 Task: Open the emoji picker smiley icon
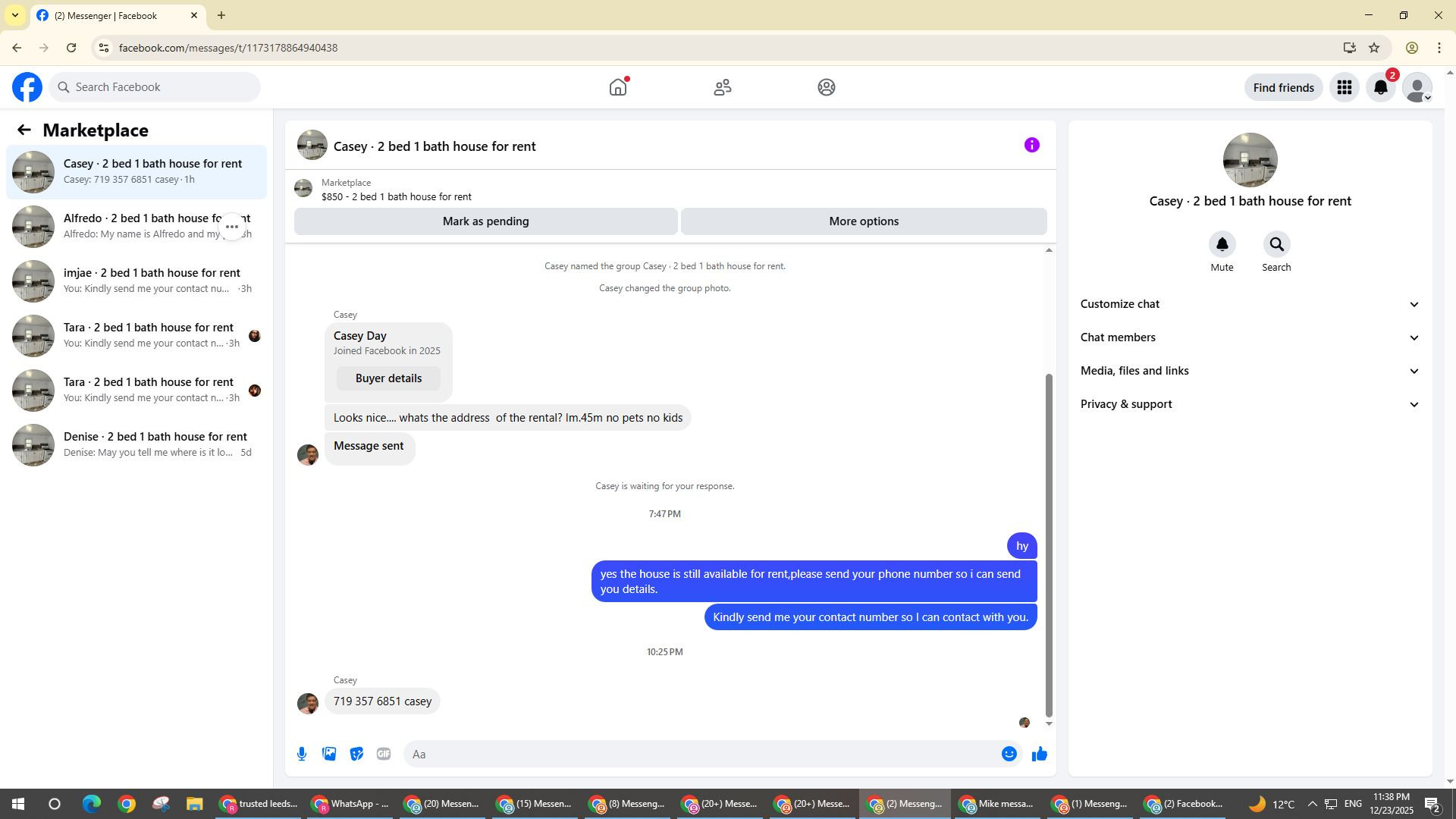(1009, 754)
